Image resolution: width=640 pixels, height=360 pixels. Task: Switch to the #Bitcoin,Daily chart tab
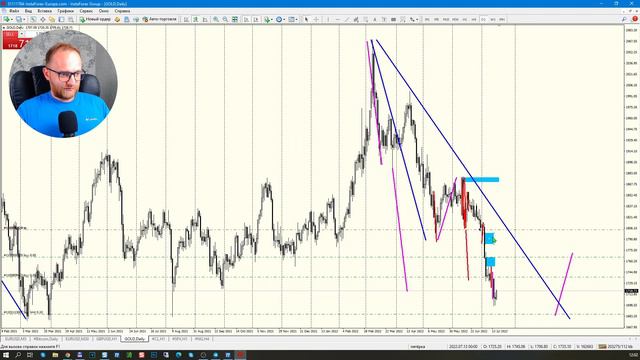coord(46,339)
